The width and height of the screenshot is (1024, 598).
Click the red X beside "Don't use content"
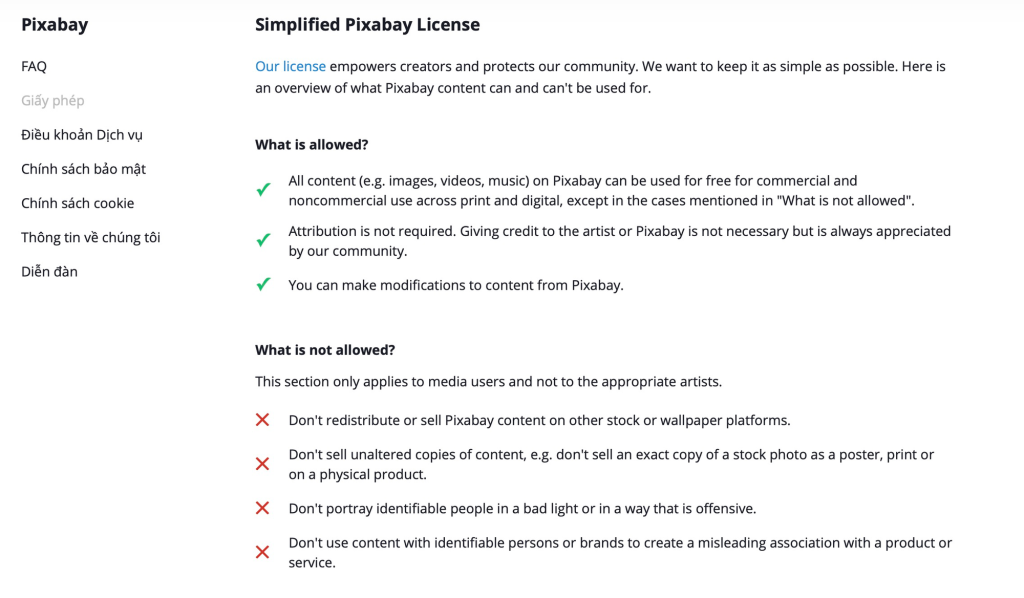263,552
